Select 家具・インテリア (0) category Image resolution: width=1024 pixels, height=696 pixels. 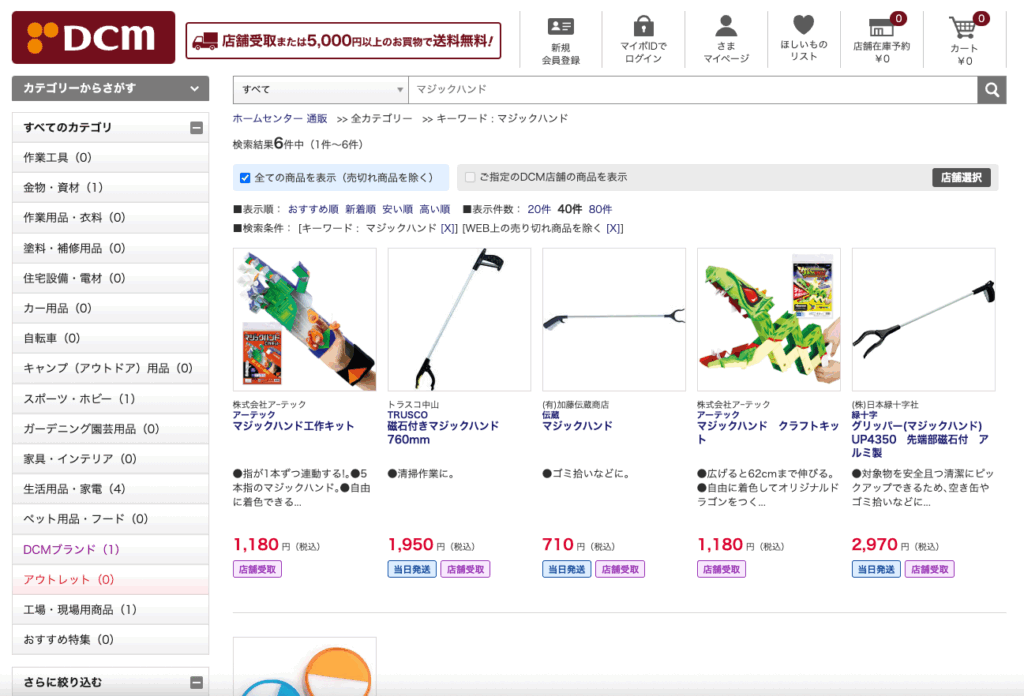(110, 458)
